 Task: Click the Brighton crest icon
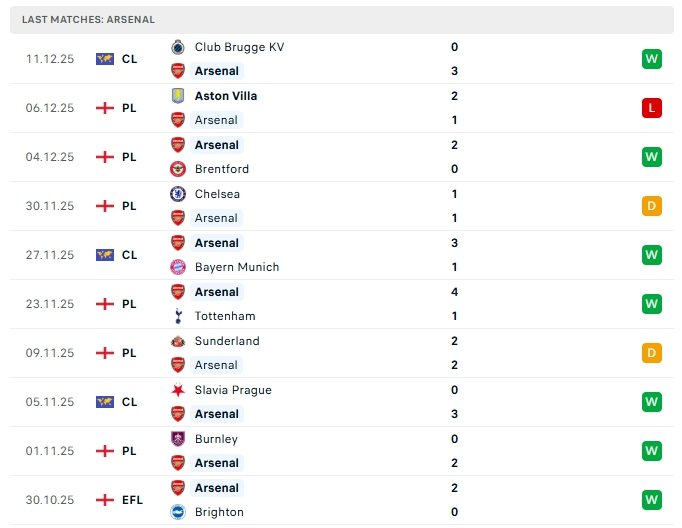178,512
